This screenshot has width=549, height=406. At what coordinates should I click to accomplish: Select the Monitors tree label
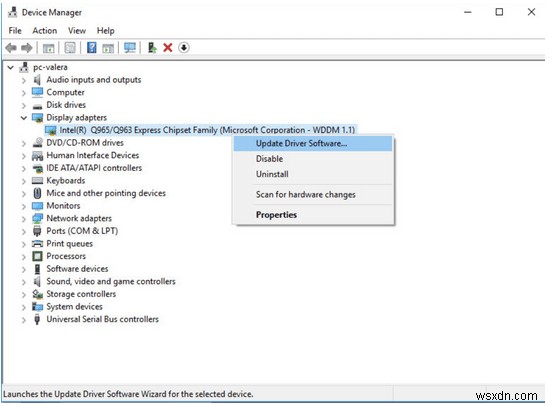(x=63, y=206)
